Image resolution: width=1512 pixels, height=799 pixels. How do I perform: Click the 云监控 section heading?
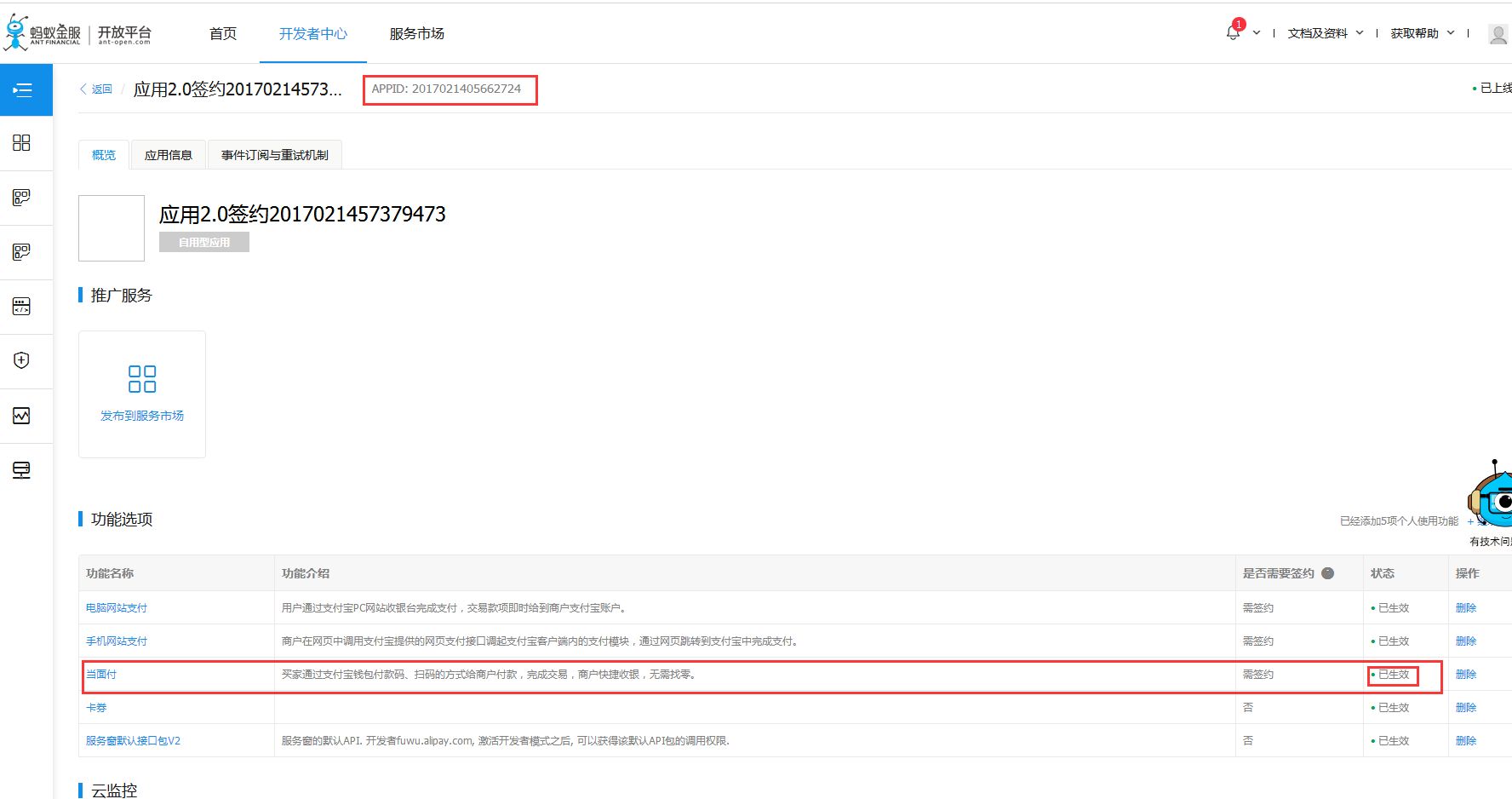(x=114, y=790)
